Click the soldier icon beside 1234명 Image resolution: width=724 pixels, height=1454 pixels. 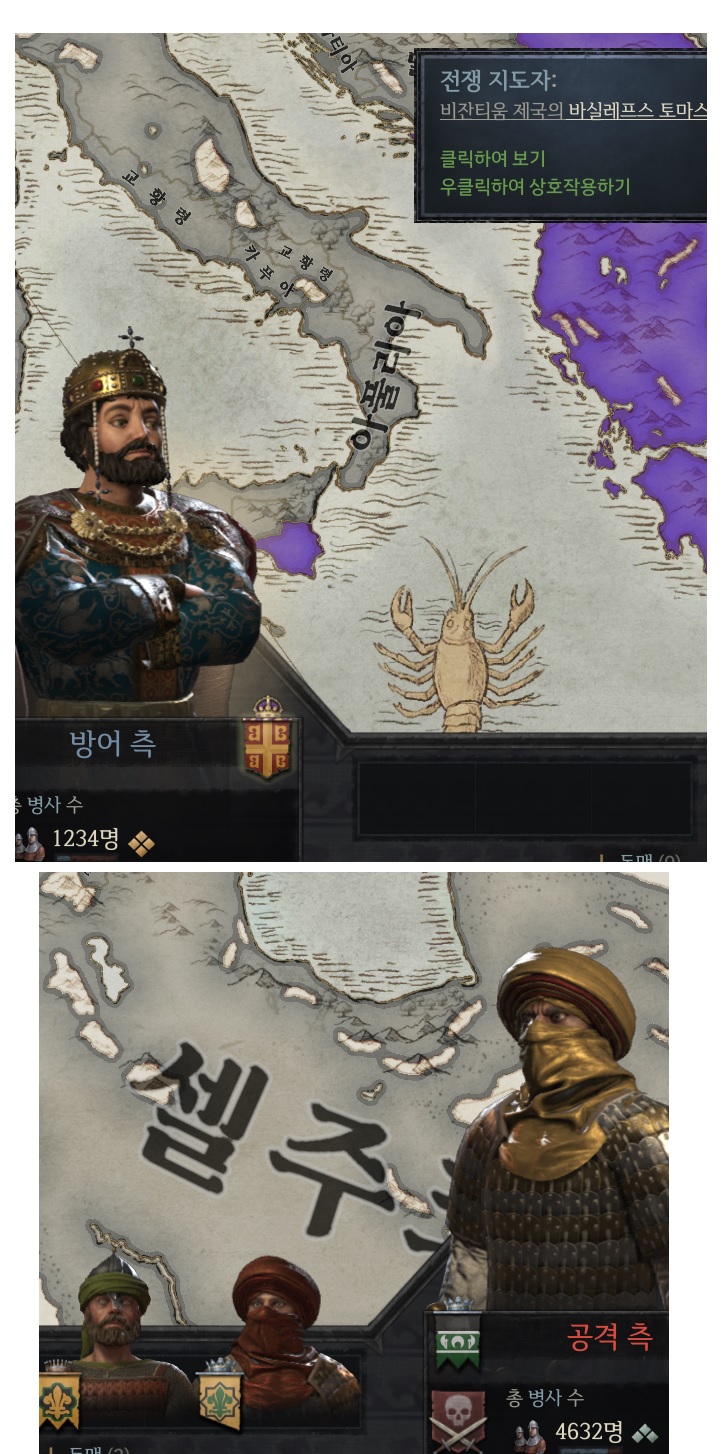[x=30, y=843]
